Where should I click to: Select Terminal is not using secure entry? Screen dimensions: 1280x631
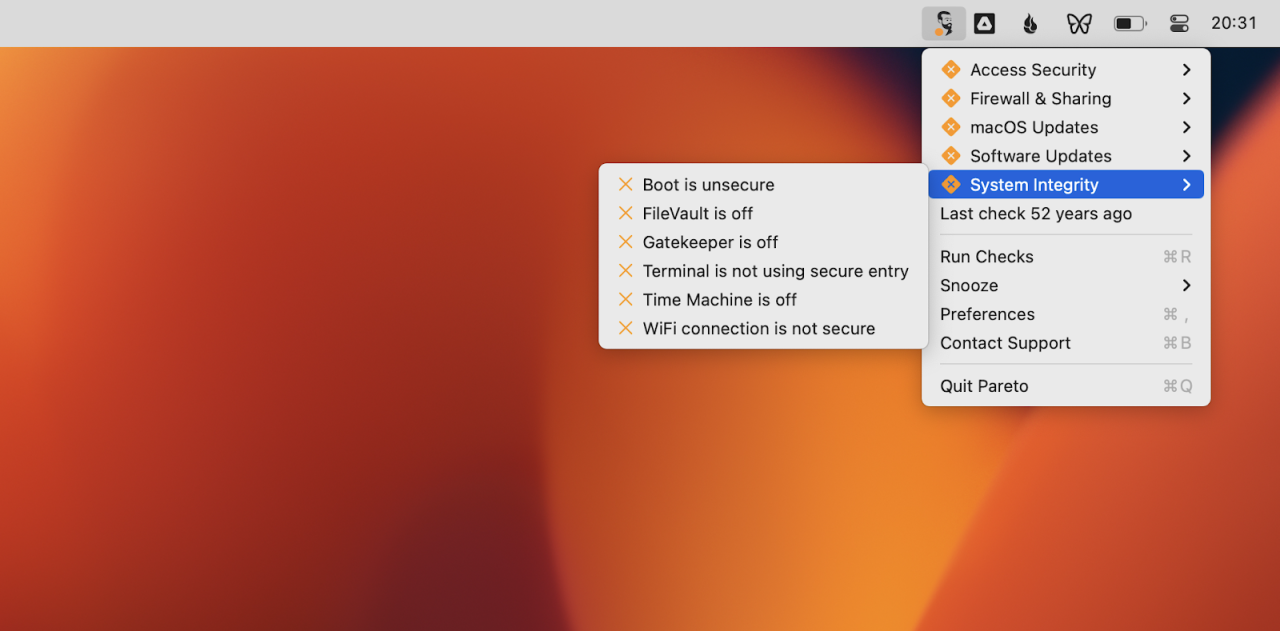pos(763,271)
